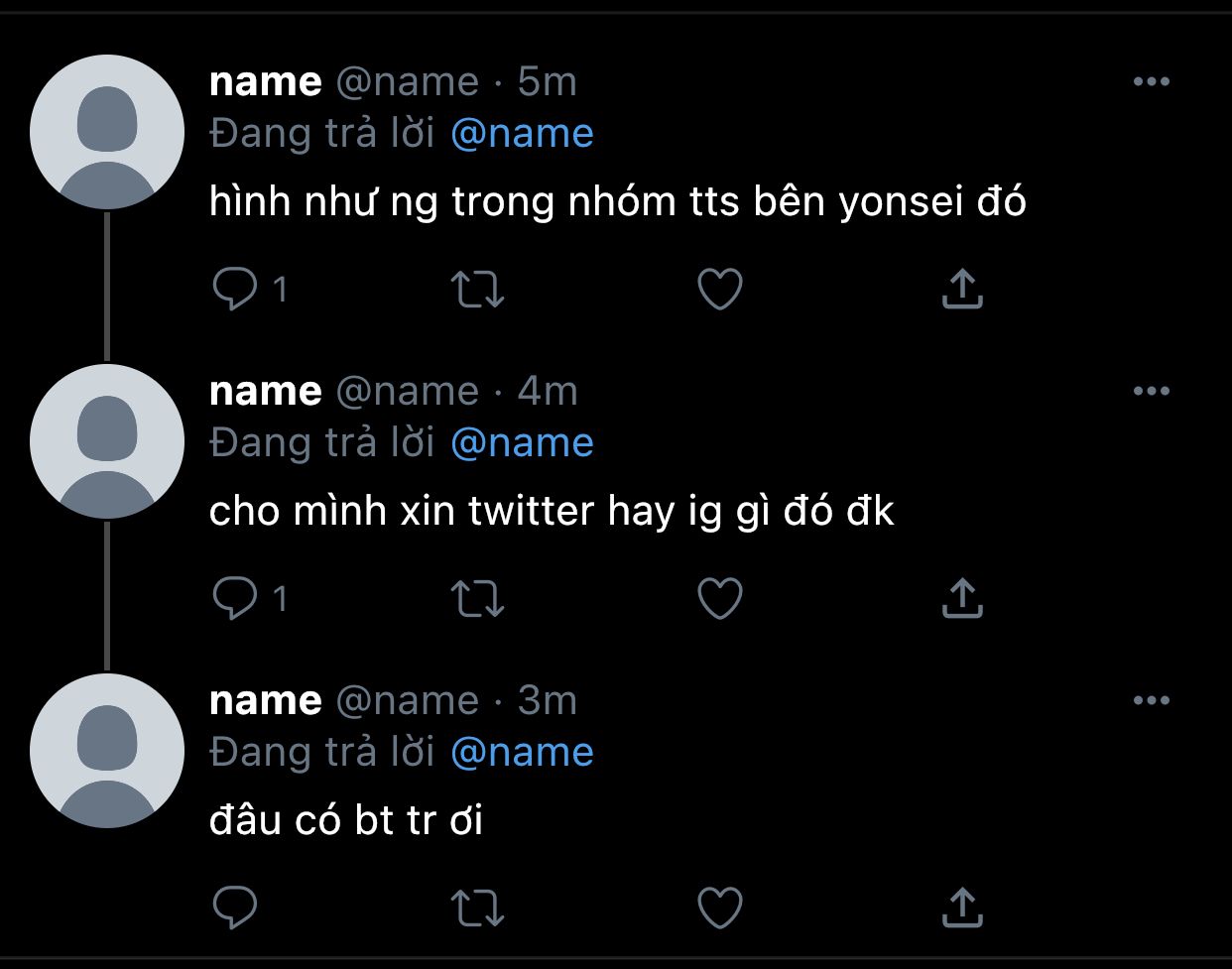
Task: Open more options on 3m tweet
Action: (1151, 700)
